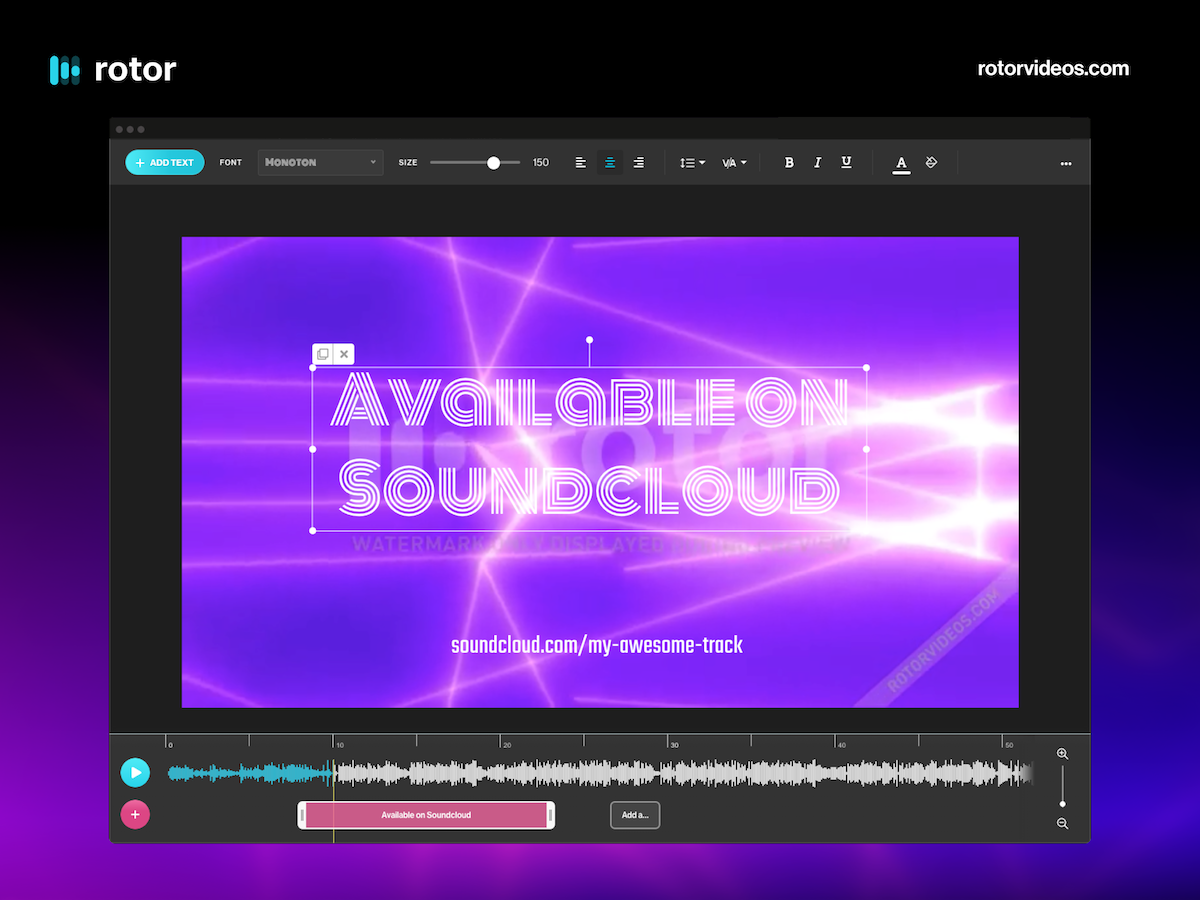The image size is (1200, 900).
Task: Apply bold formatting to the text
Action: (x=789, y=162)
